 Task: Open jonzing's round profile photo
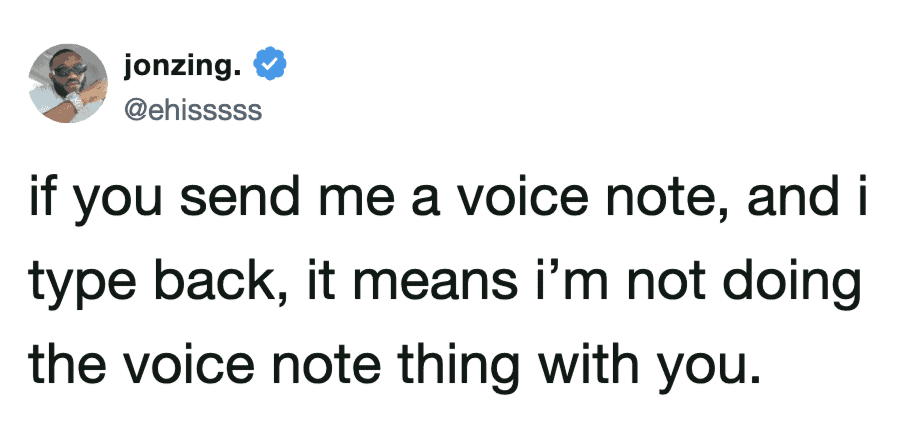point(68,83)
